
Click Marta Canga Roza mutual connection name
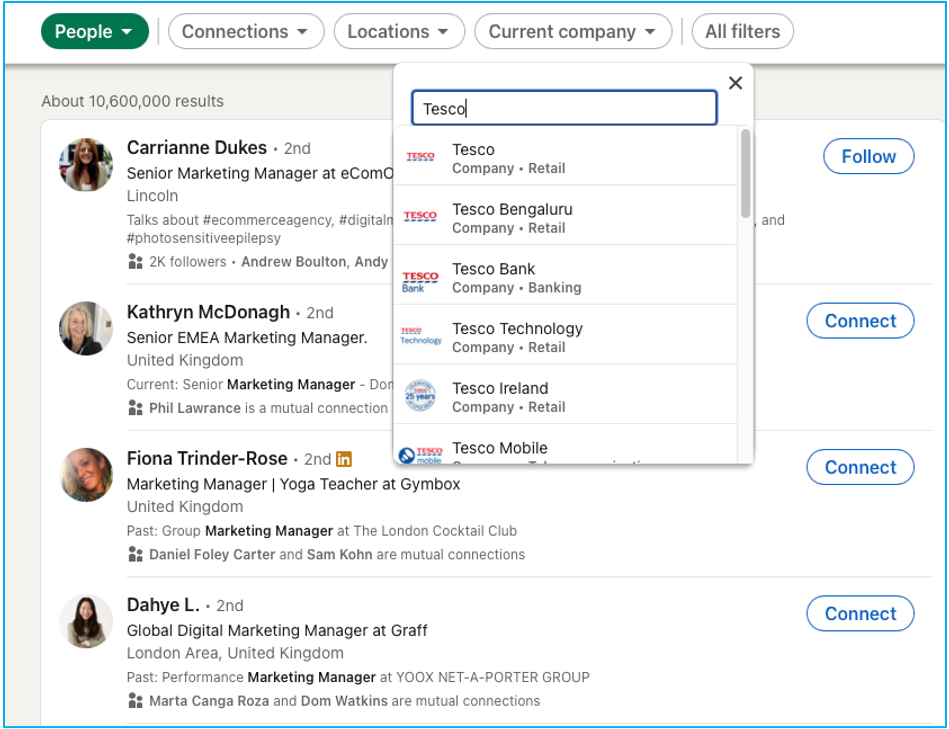209,701
